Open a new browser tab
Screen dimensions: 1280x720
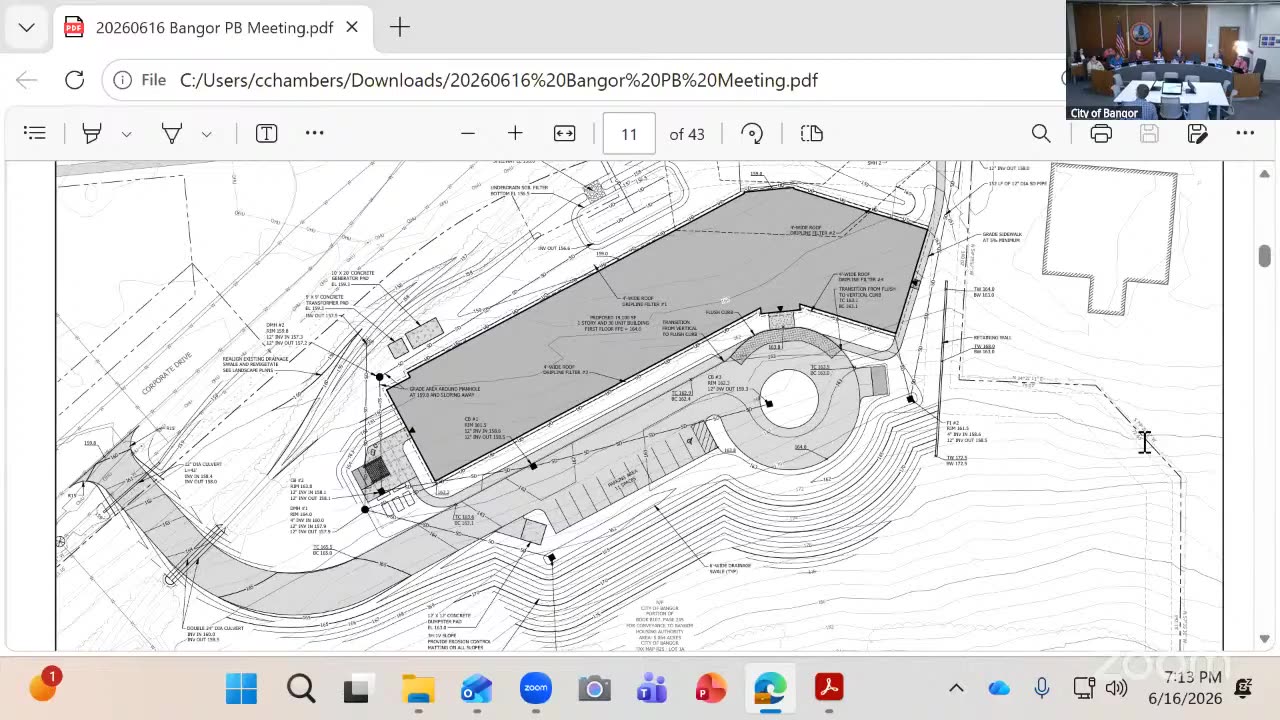click(400, 27)
